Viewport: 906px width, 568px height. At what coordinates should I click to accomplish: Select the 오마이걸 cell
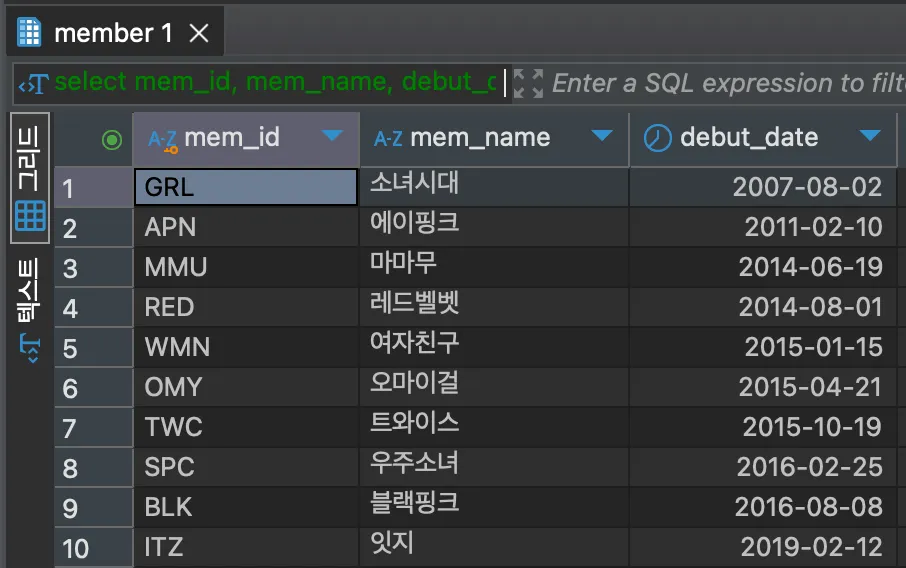click(x=494, y=388)
